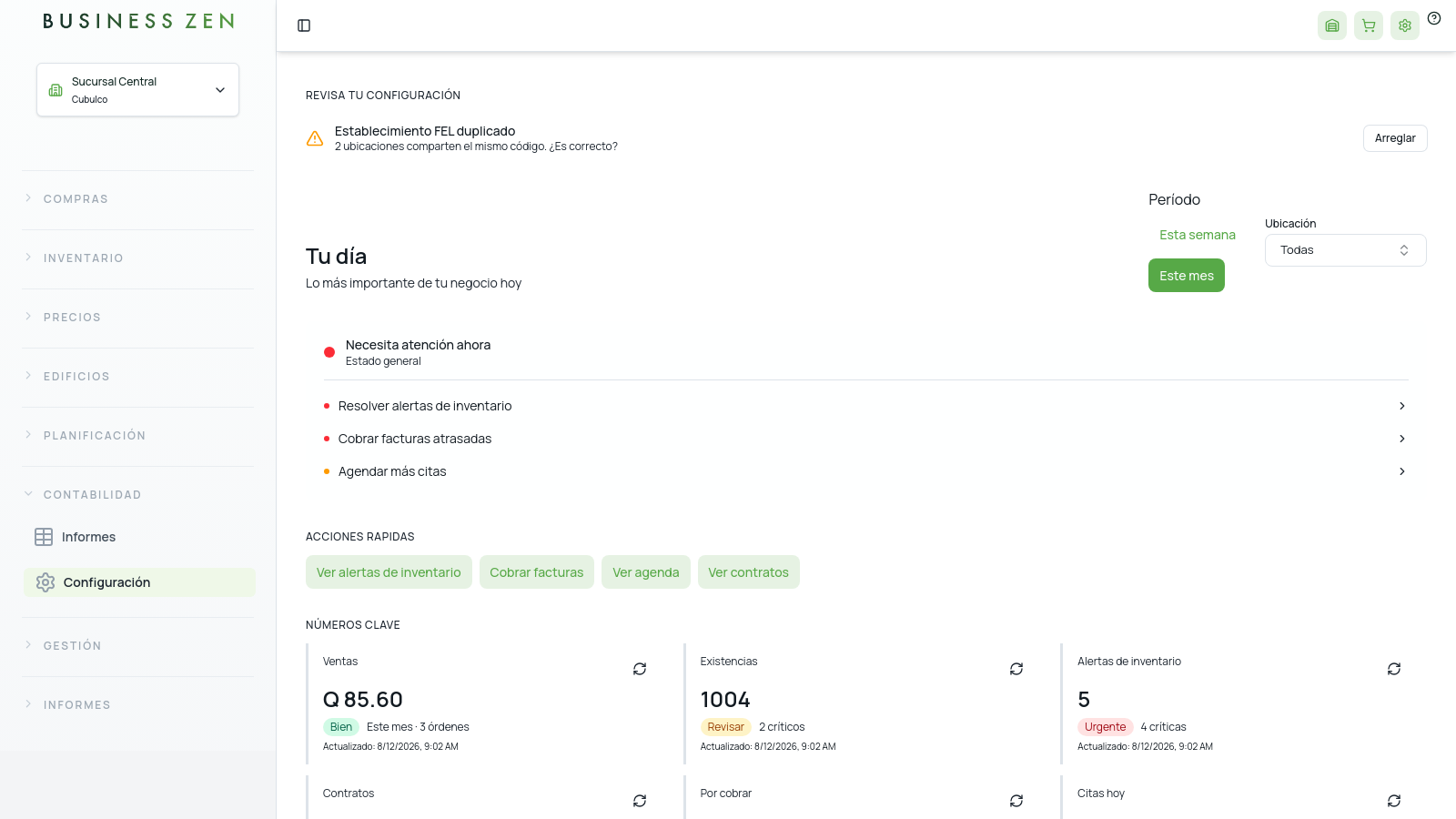This screenshot has height=819, width=1456.
Task: Open Resolver alertas de inventario row
Action: (x=866, y=406)
